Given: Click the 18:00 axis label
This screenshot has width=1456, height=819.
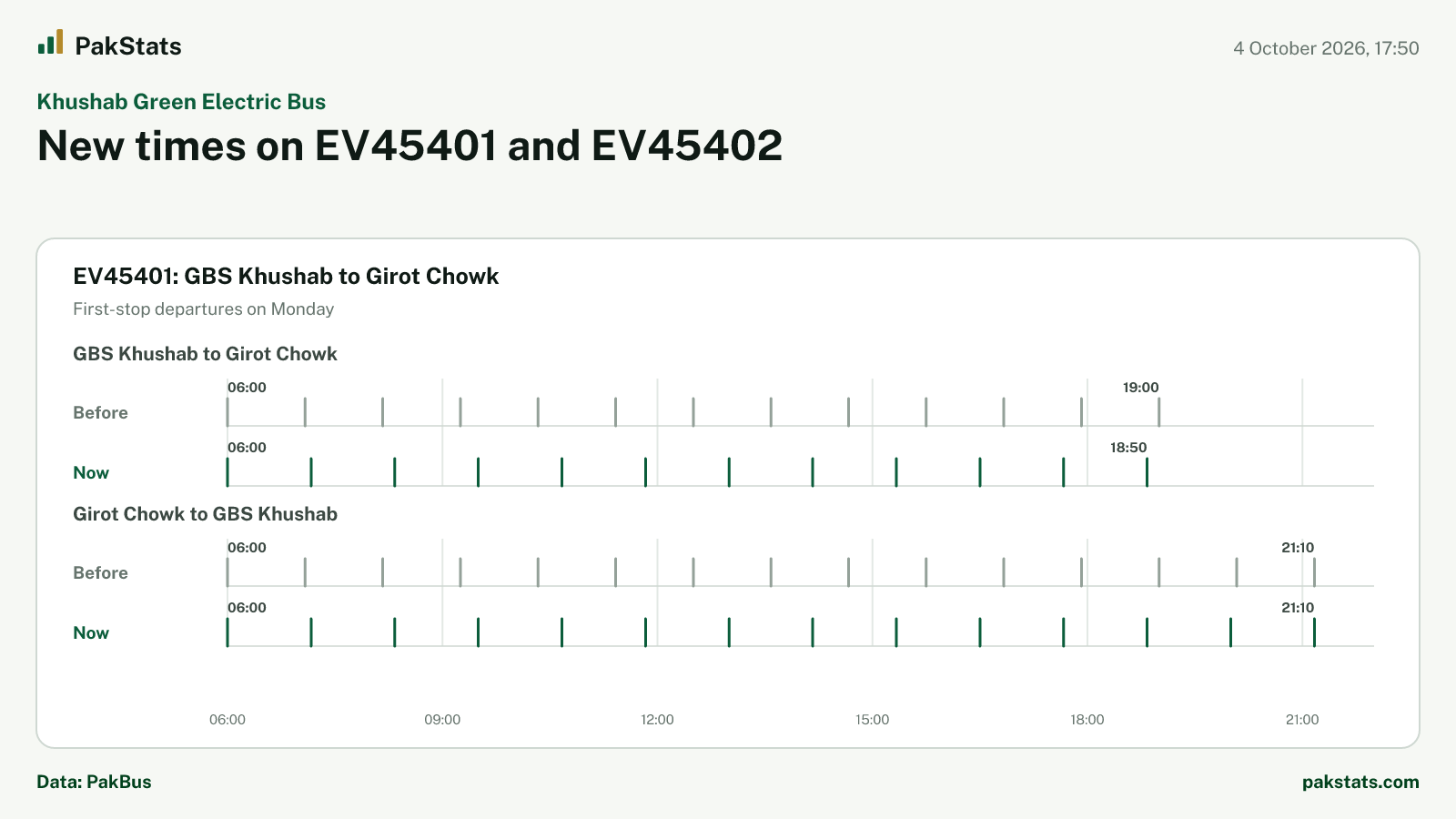Looking at the screenshot, I should coord(1087,720).
